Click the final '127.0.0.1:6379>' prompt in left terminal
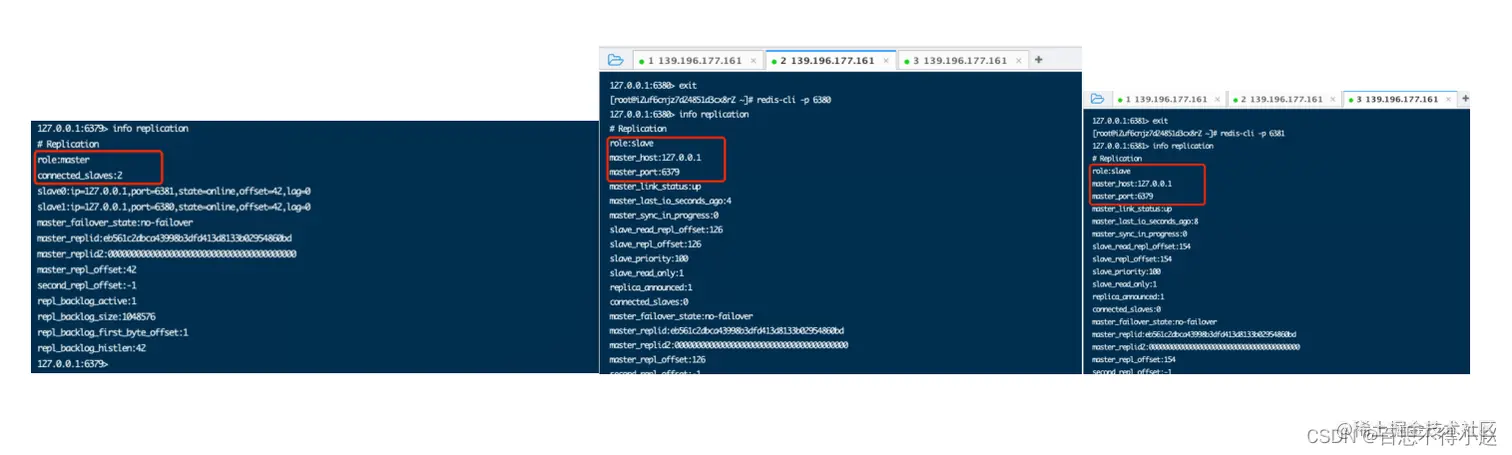Image resolution: width=1512 pixels, height=455 pixels. point(72,363)
